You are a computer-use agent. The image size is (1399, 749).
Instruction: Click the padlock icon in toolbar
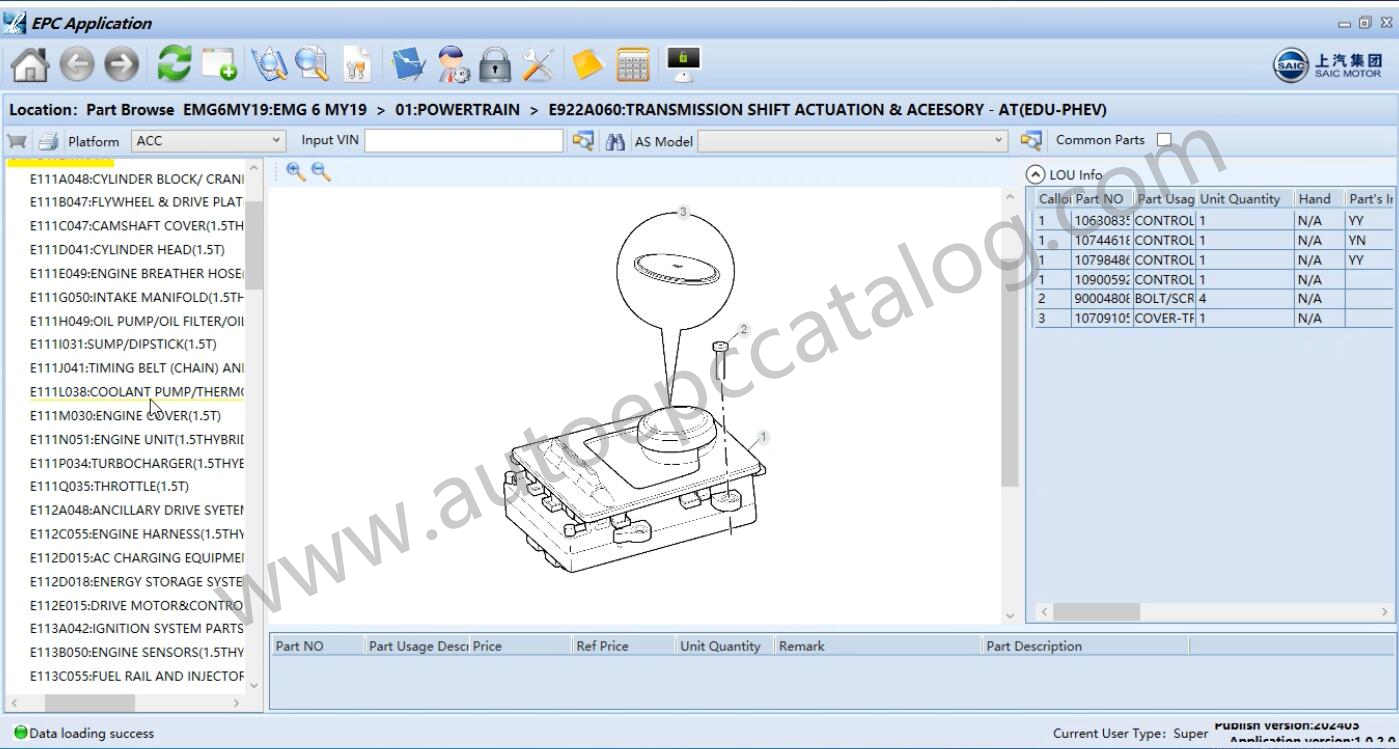tap(494, 66)
